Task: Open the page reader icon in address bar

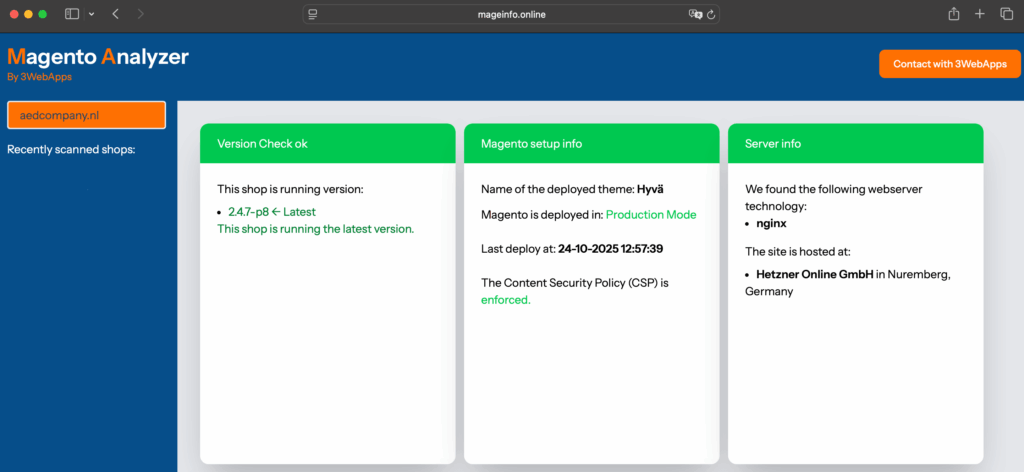Action: (x=313, y=14)
